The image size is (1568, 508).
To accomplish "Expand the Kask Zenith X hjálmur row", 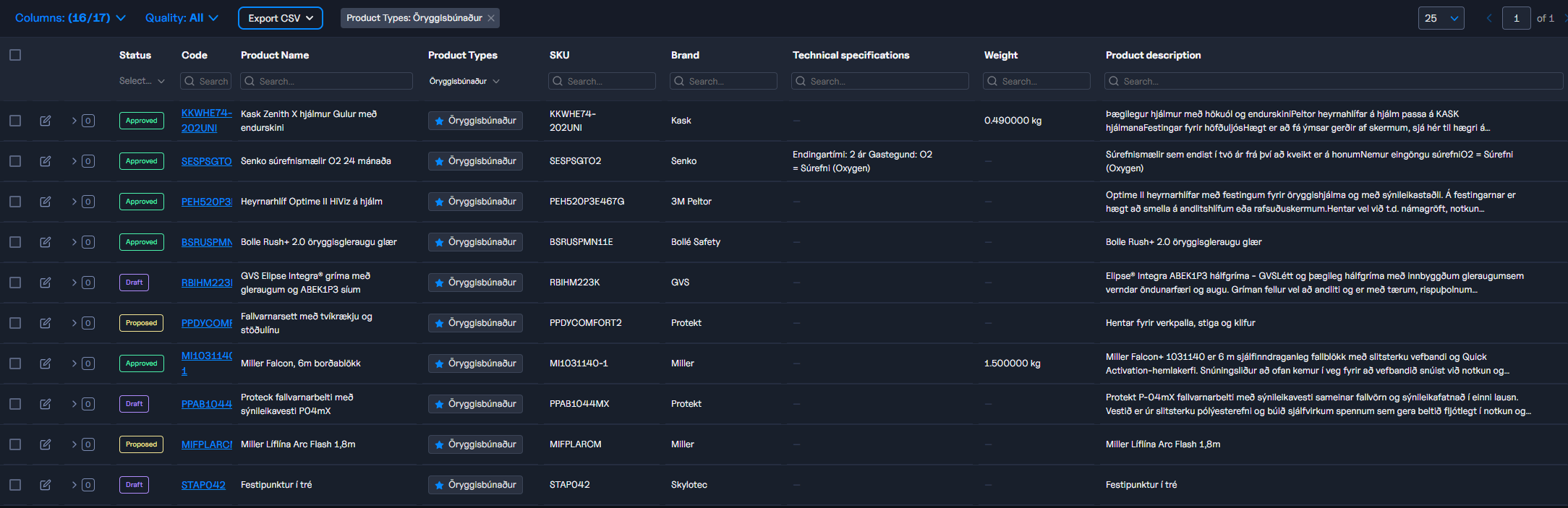I will click(74, 121).
